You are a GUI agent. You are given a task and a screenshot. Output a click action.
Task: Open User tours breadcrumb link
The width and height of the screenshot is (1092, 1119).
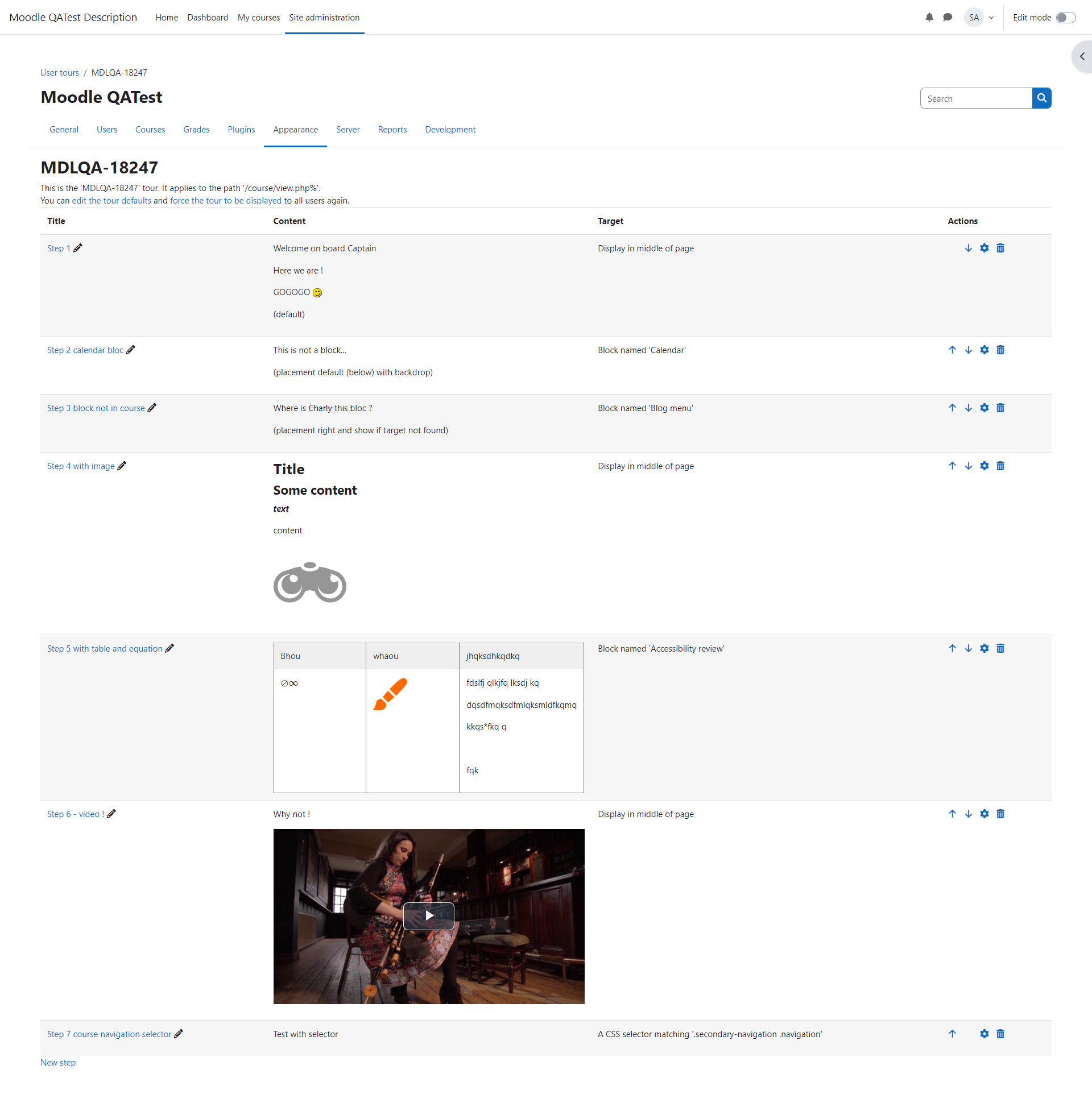click(60, 73)
